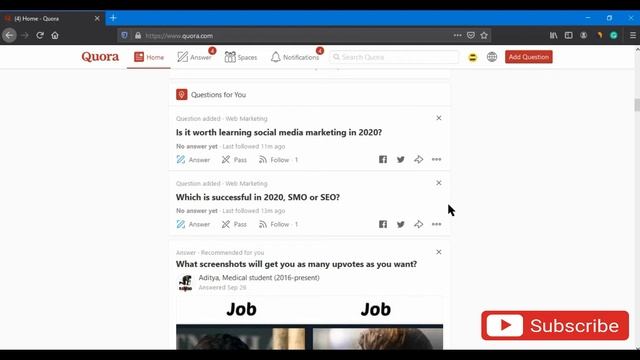The width and height of the screenshot is (640, 360).
Task: Open the Firefox Library icon
Action: click(x=553, y=36)
